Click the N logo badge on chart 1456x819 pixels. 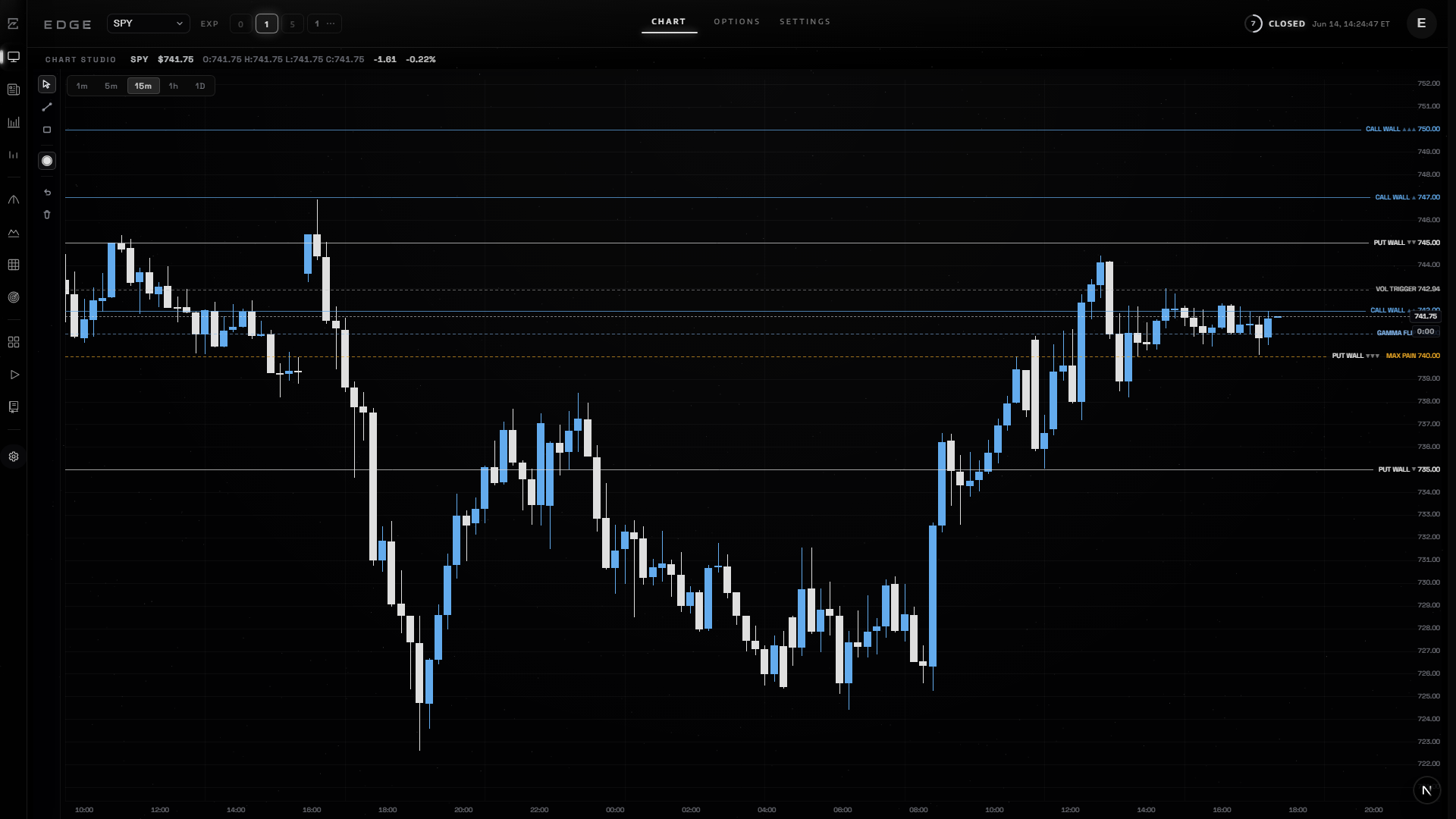point(1426,790)
